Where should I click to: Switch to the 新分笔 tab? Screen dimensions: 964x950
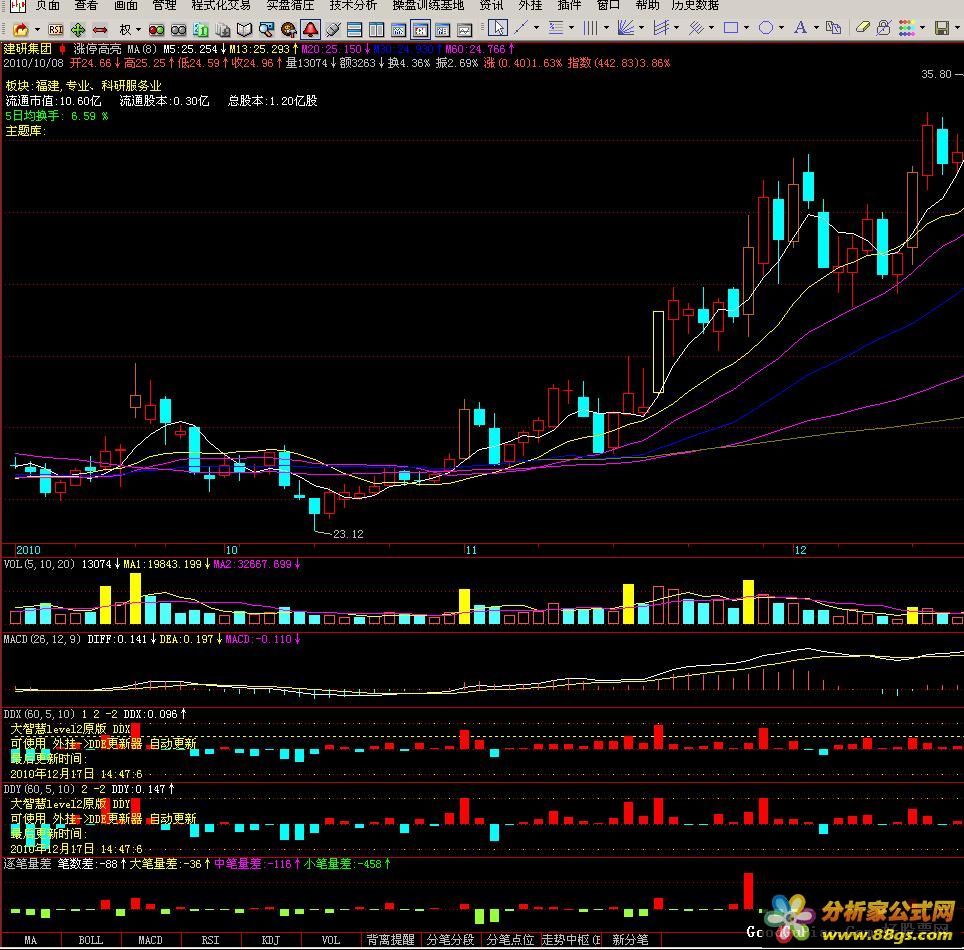coord(631,940)
